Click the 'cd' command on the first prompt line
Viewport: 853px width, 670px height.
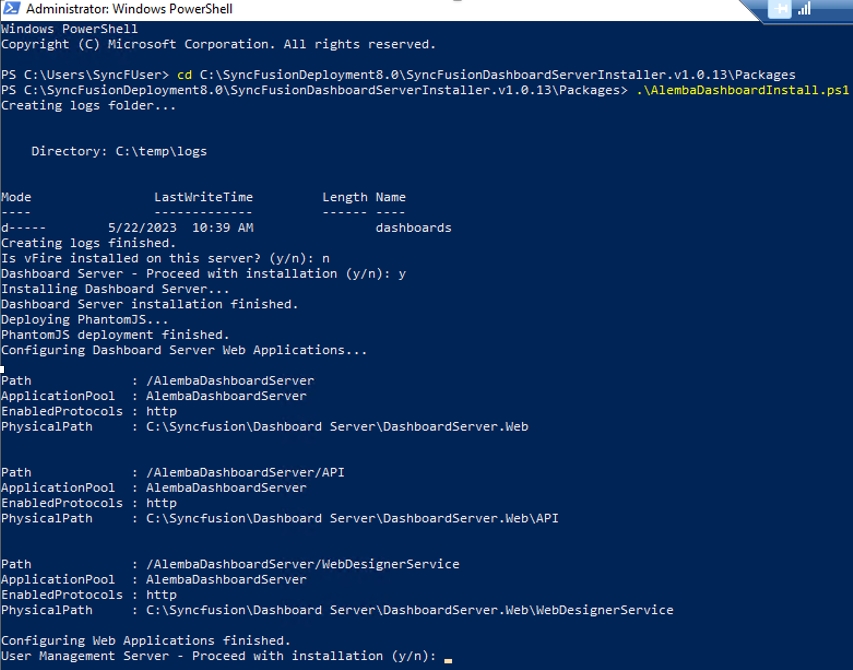[184, 75]
